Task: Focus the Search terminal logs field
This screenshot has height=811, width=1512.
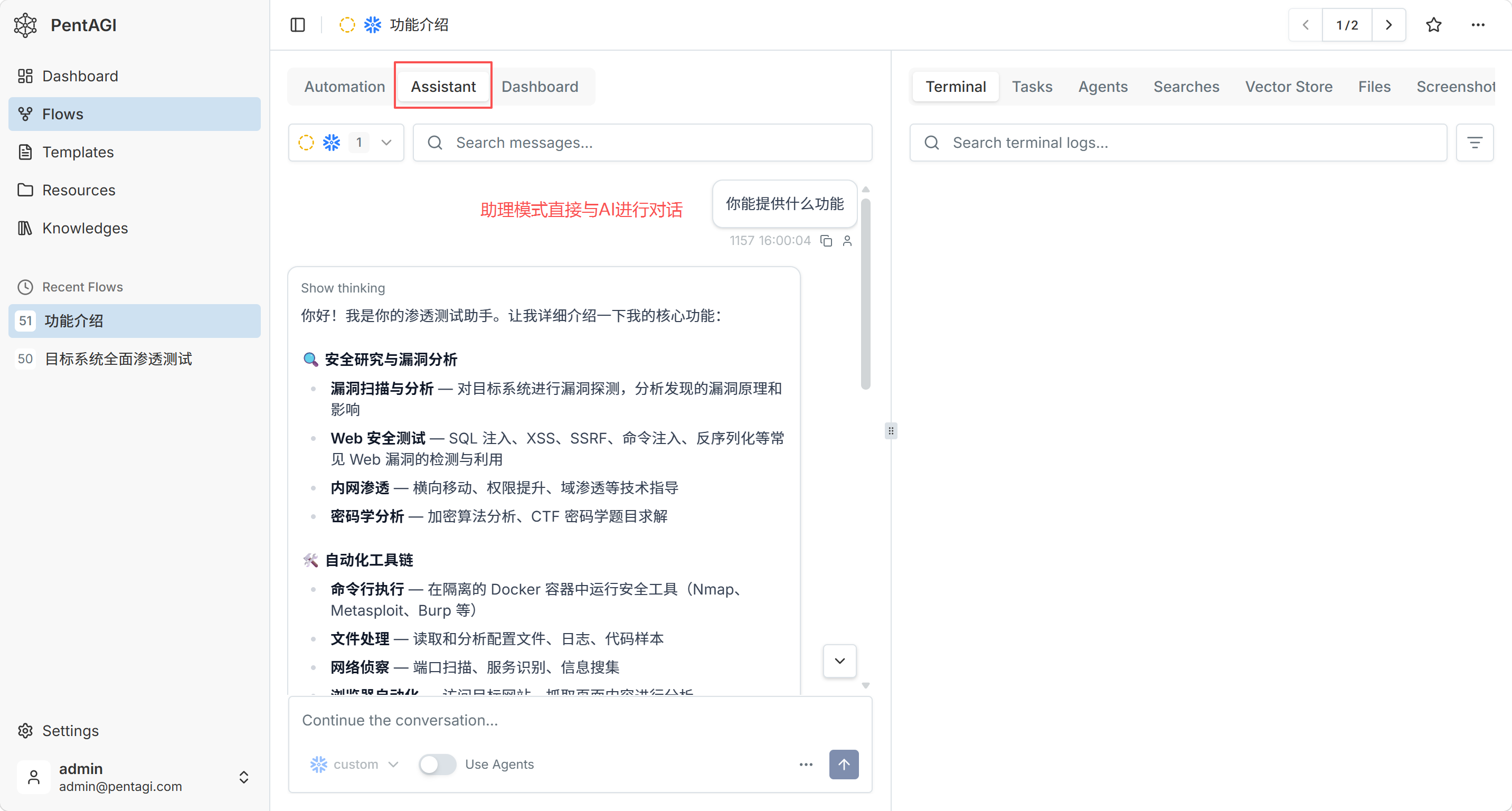Action: (1178, 143)
